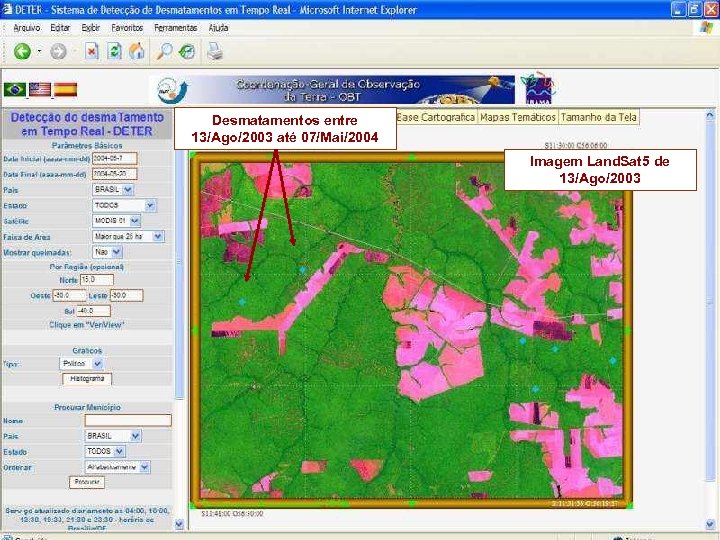This screenshot has height=540, width=720.
Task: Click the gray Forward arrow button
Action: [58, 51]
